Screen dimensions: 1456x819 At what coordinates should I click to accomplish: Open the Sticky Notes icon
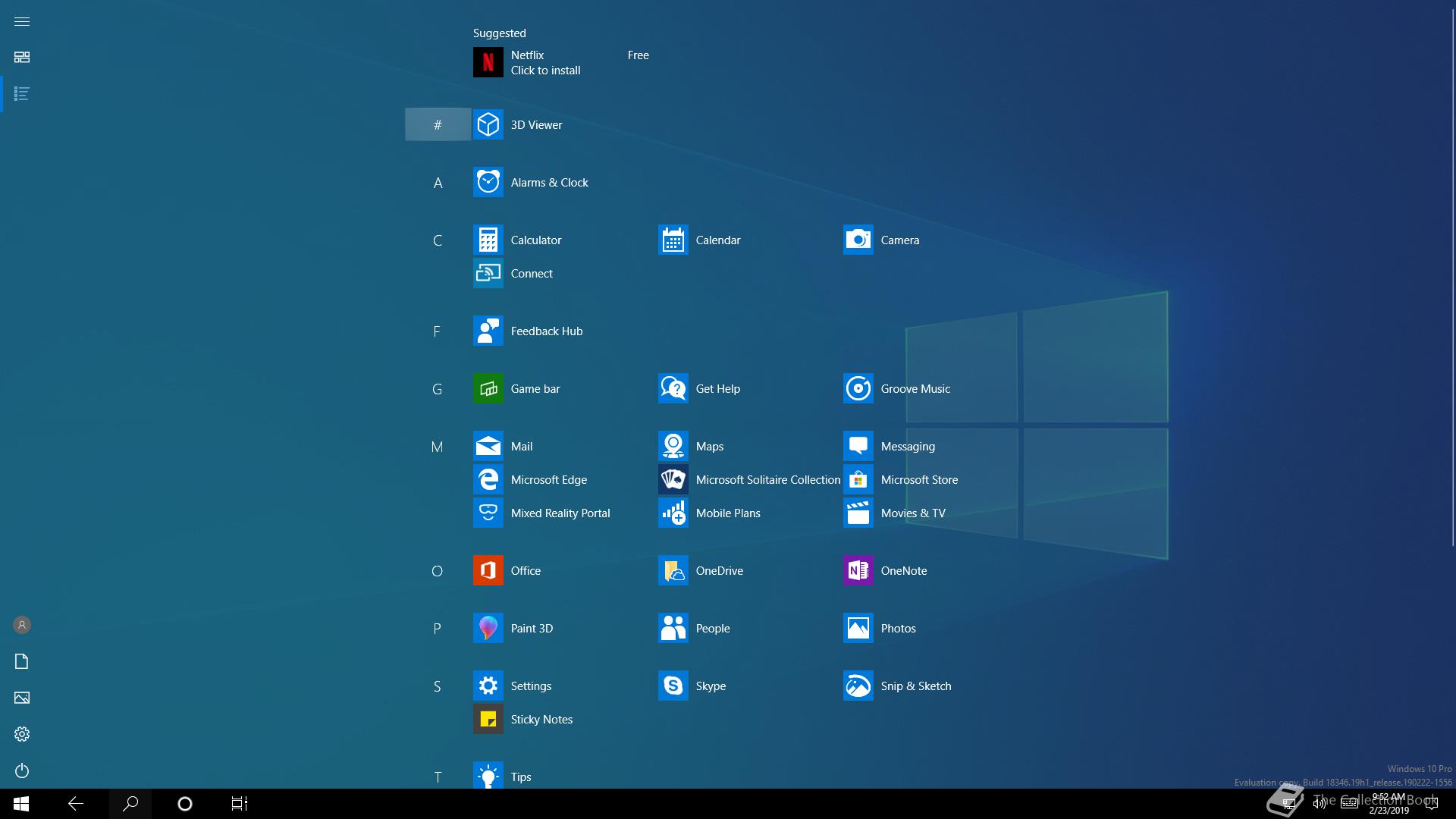pos(488,719)
